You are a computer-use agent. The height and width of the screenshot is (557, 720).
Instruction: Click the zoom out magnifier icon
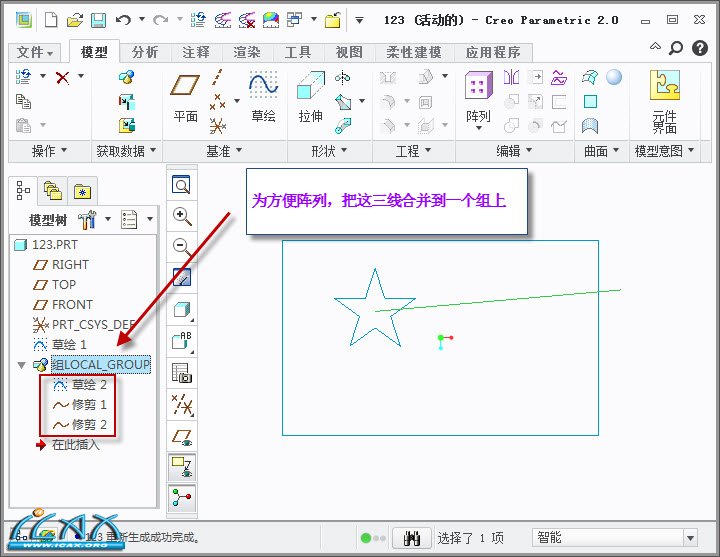pyautogui.click(x=181, y=246)
